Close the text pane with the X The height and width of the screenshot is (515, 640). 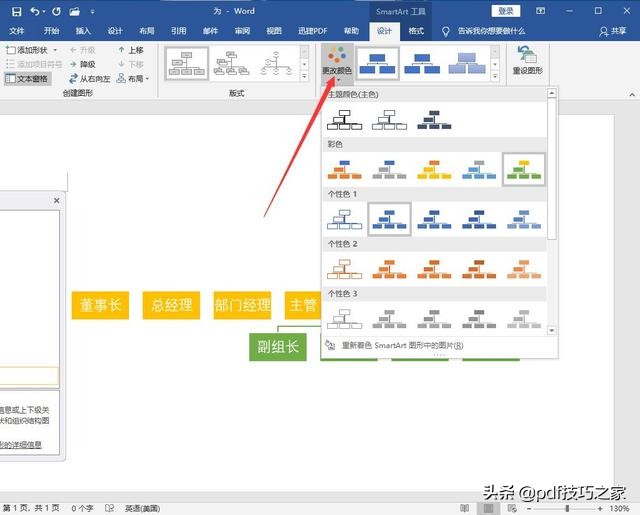point(57,200)
